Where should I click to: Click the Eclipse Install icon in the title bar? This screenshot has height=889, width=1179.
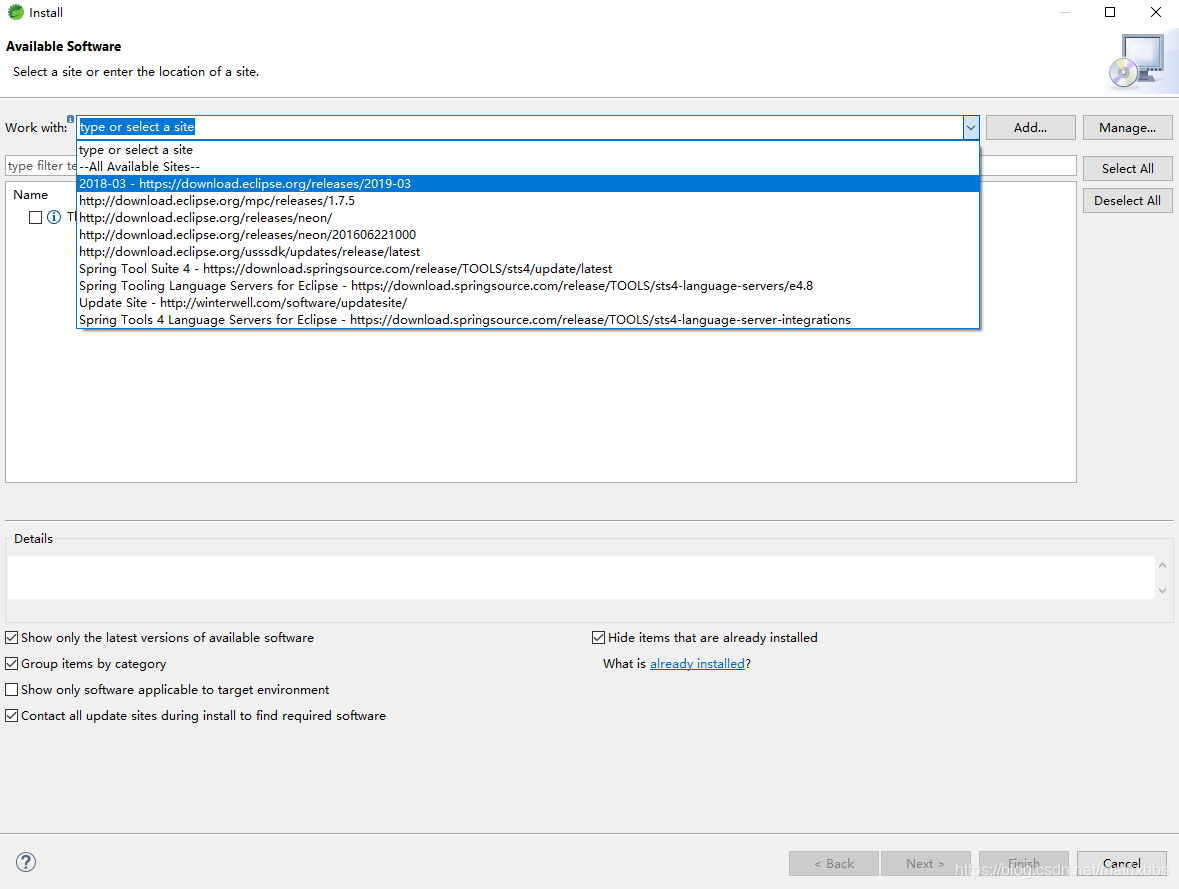tap(15, 12)
